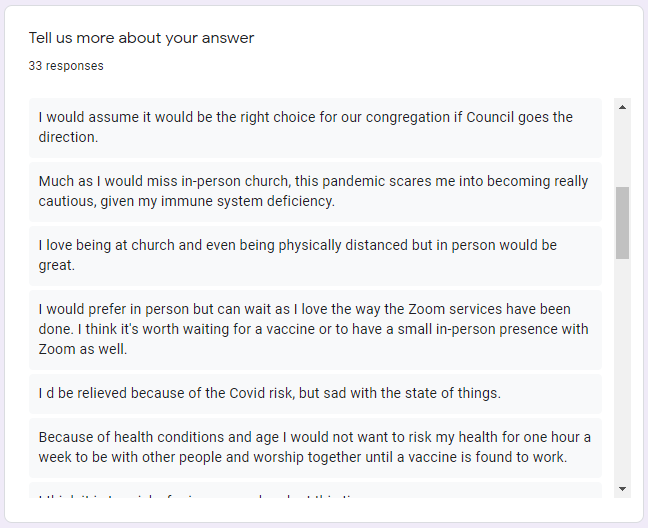Click the "Tell us more about your answer" heading
This screenshot has height=528, width=648.
[x=141, y=38]
